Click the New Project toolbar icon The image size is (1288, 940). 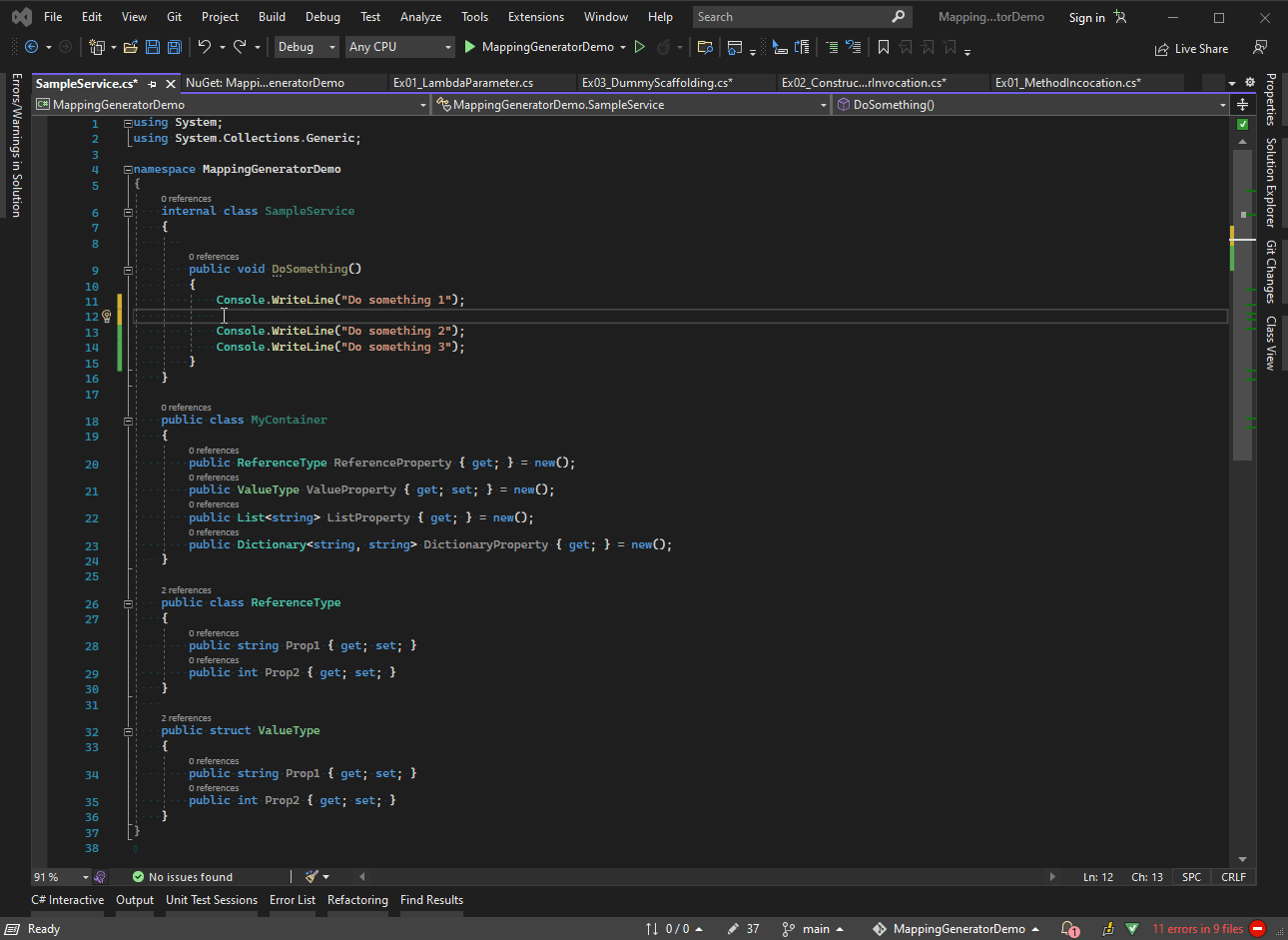tap(97, 47)
